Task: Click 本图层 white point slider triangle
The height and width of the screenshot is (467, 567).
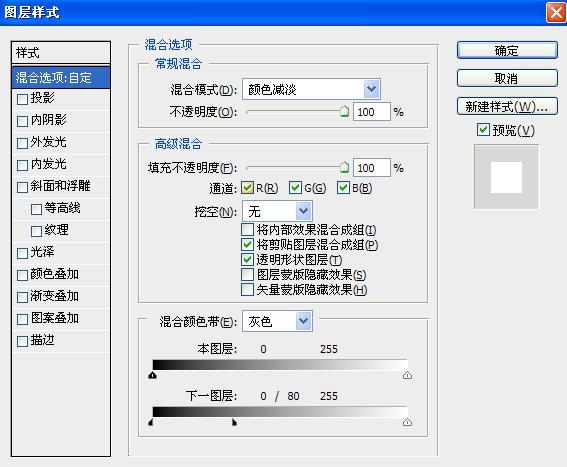Action: pyautogui.click(x=408, y=375)
